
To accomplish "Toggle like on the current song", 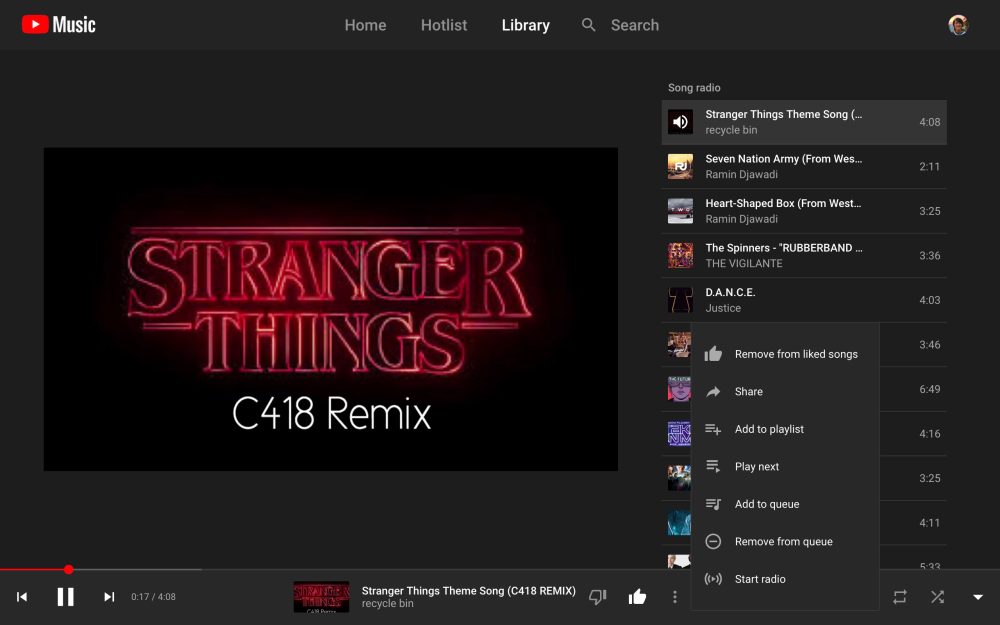I will [636, 596].
